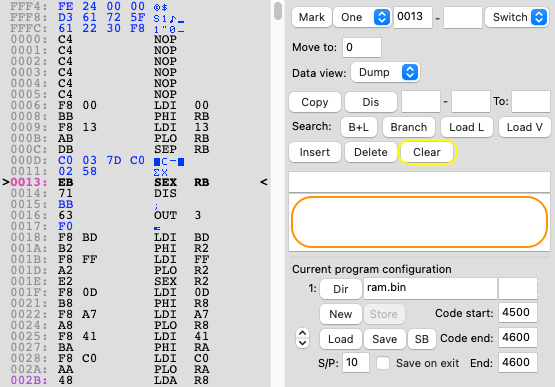Viewport: 555px width, 387px height.
Task: Click the Load V search button
Action: pos(525,127)
